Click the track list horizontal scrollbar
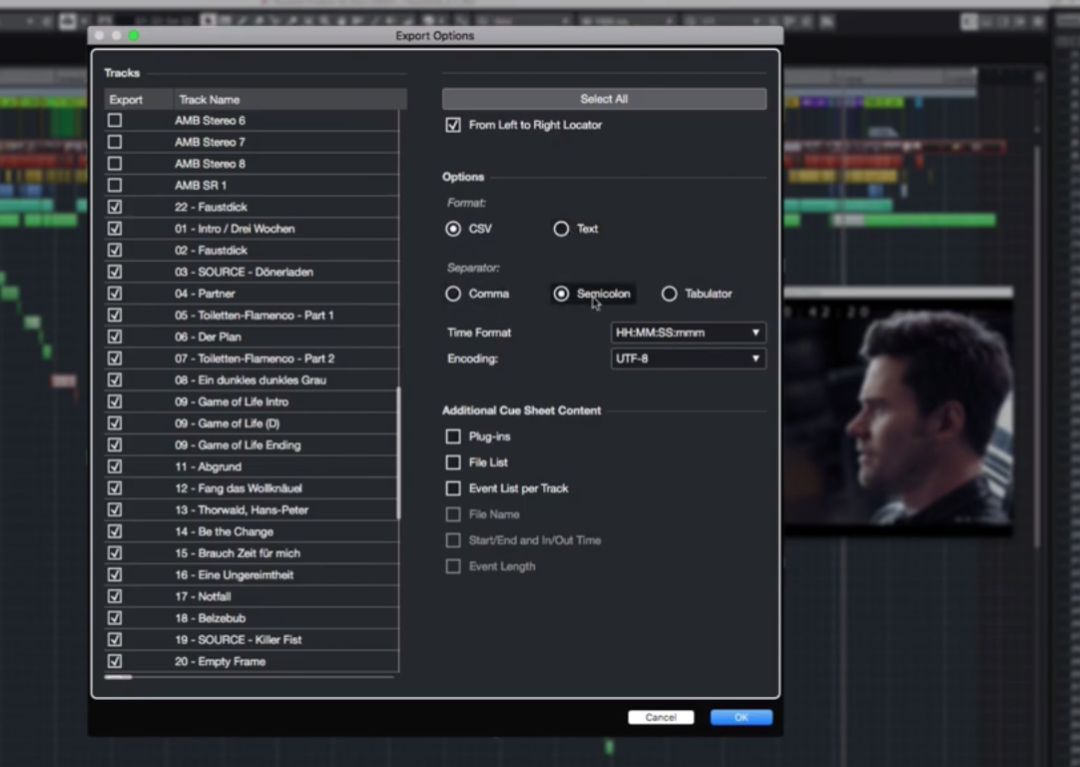The width and height of the screenshot is (1080, 767). tap(119, 678)
